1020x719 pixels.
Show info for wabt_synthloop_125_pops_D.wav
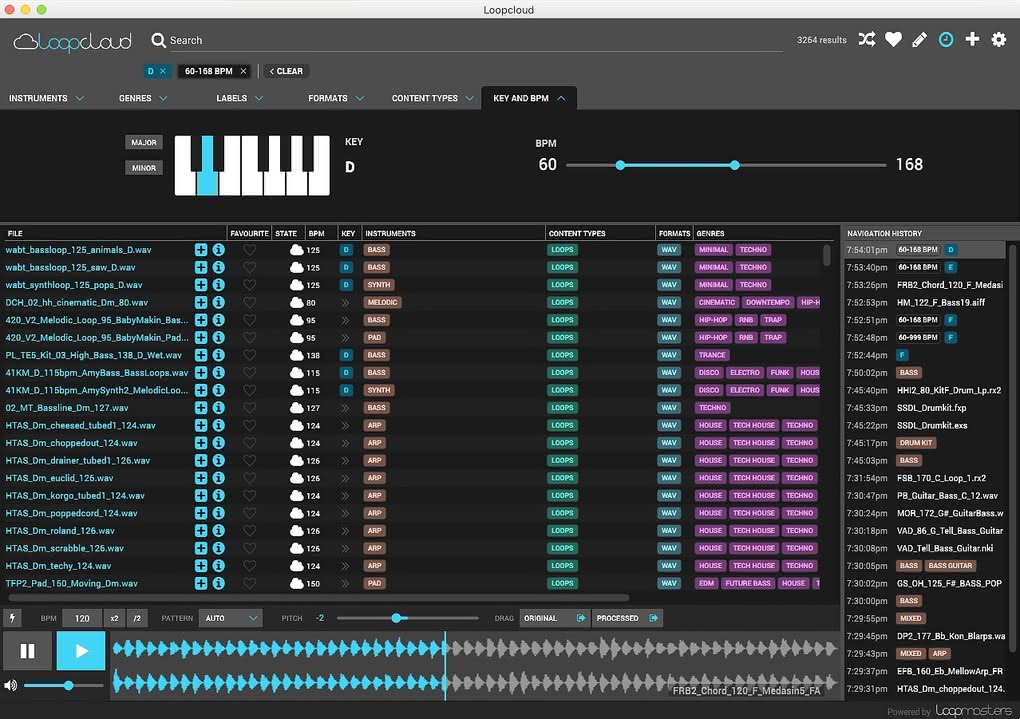[219, 285]
